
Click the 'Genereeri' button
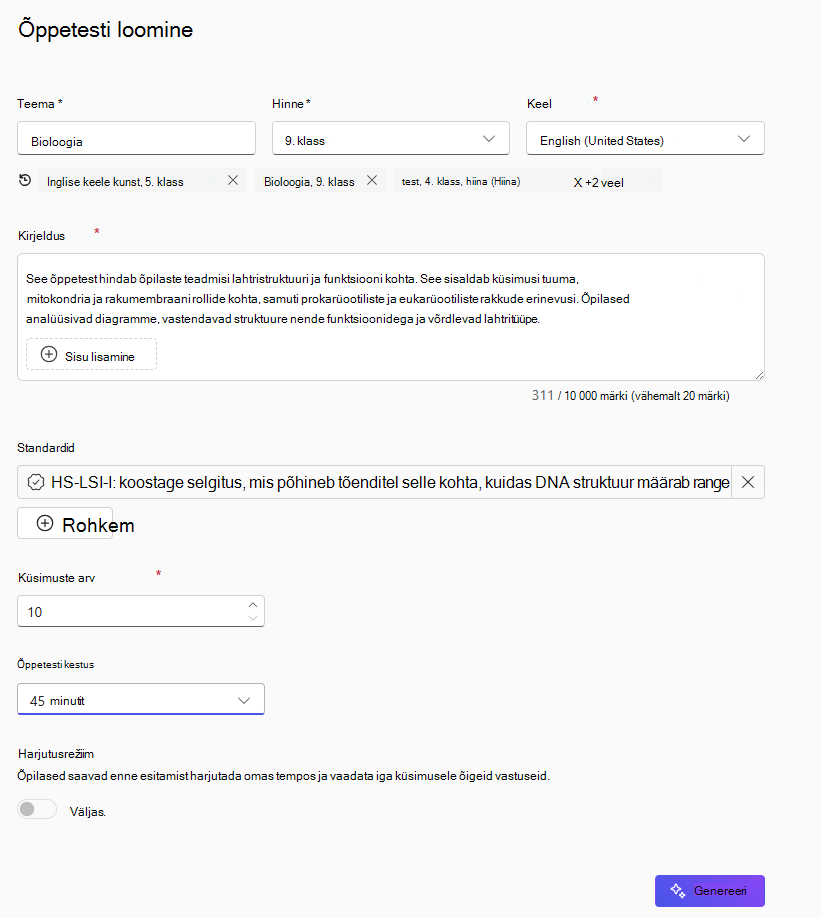tap(710, 890)
